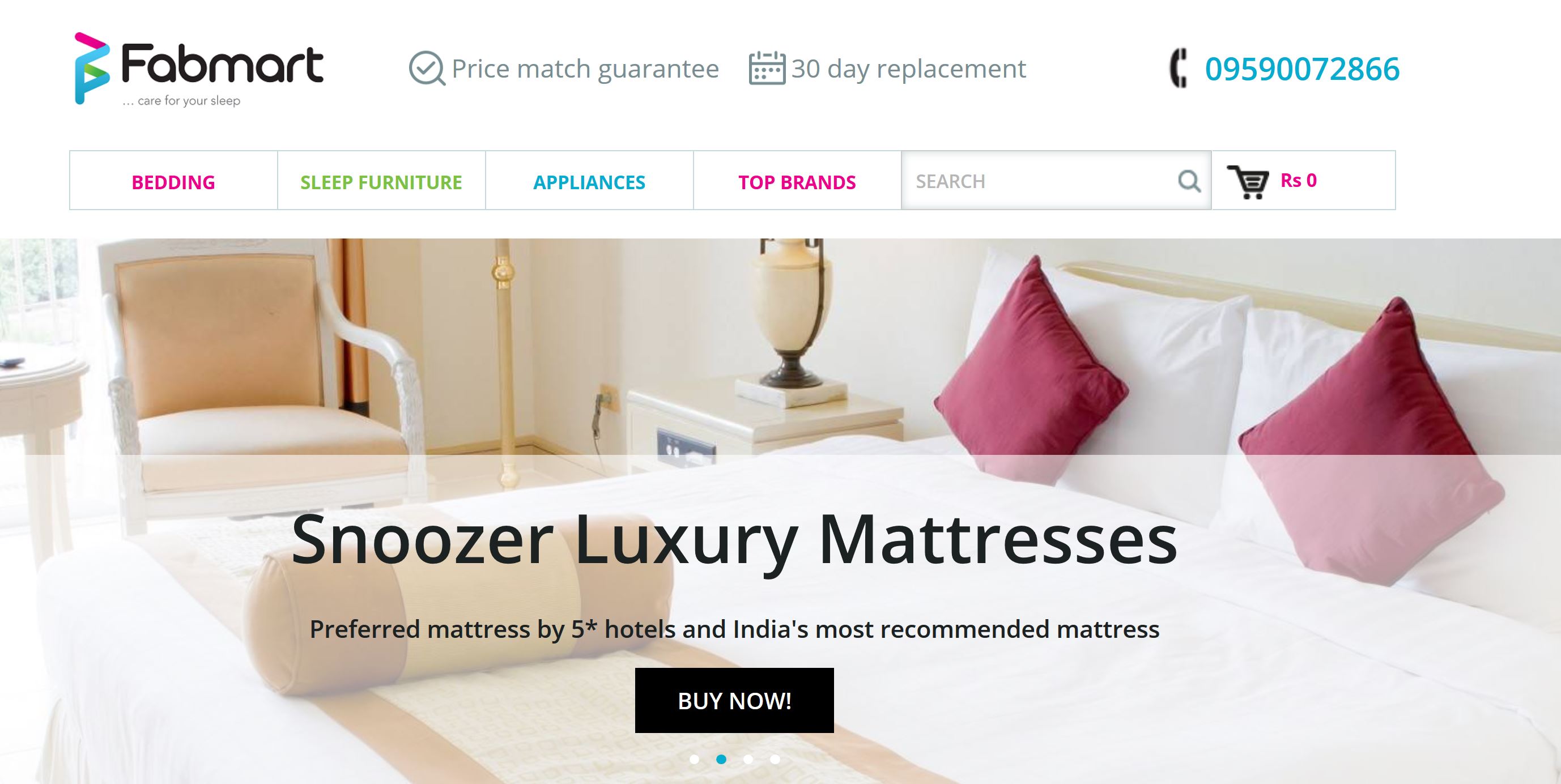Click the phone number 09590072866
1561x784 pixels.
point(1302,69)
